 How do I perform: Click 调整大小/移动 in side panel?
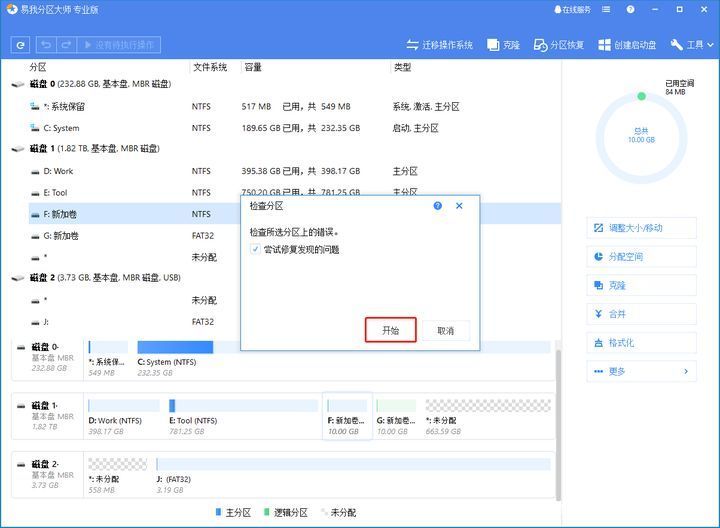pyautogui.click(x=641, y=228)
